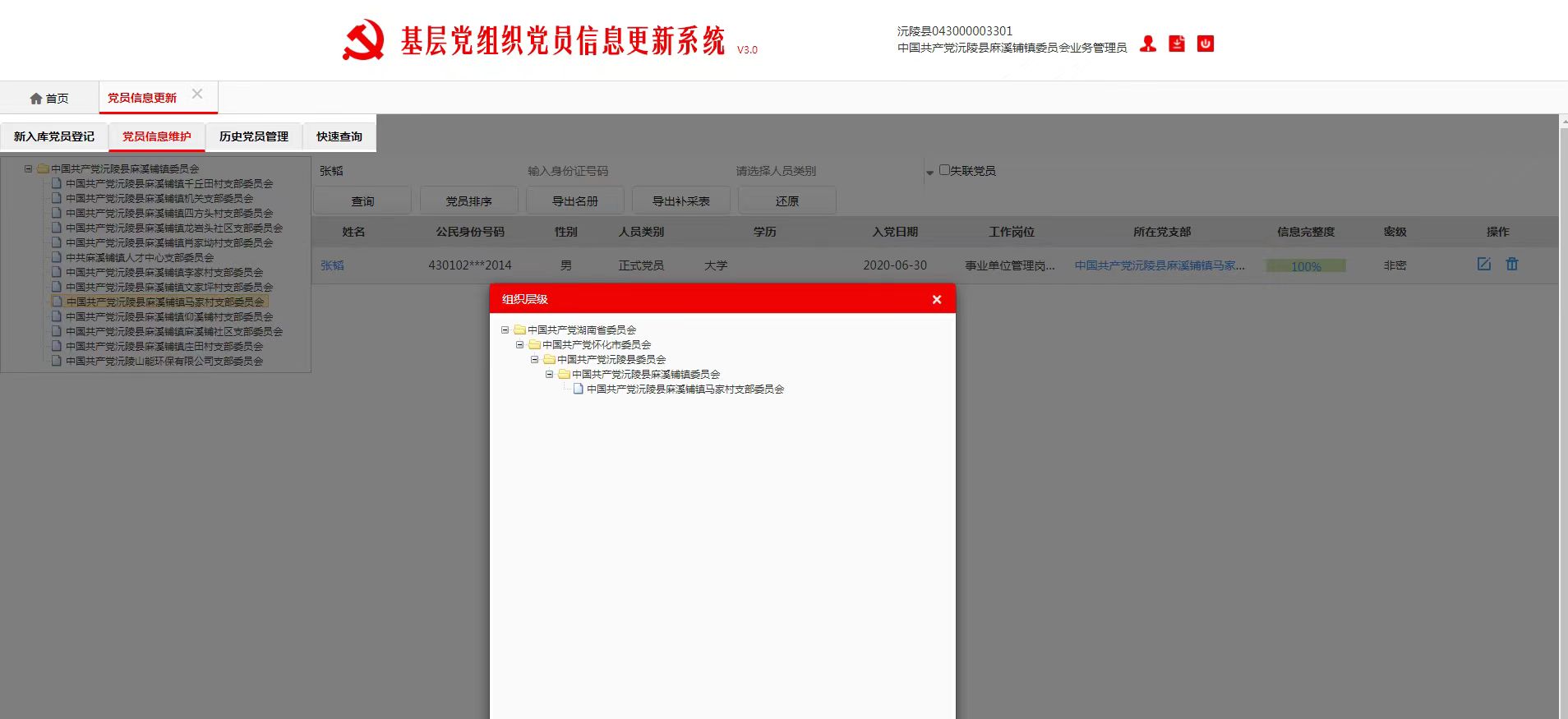Click the document icon of 机关支部委员会
This screenshot has width=1568, height=719.
[57, 199]
